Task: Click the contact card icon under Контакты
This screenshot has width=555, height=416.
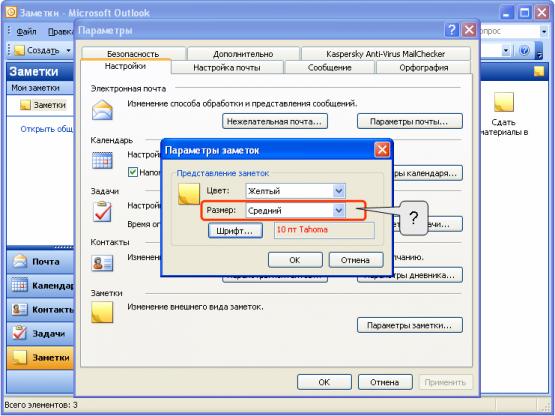Action: tap(102, 263)
